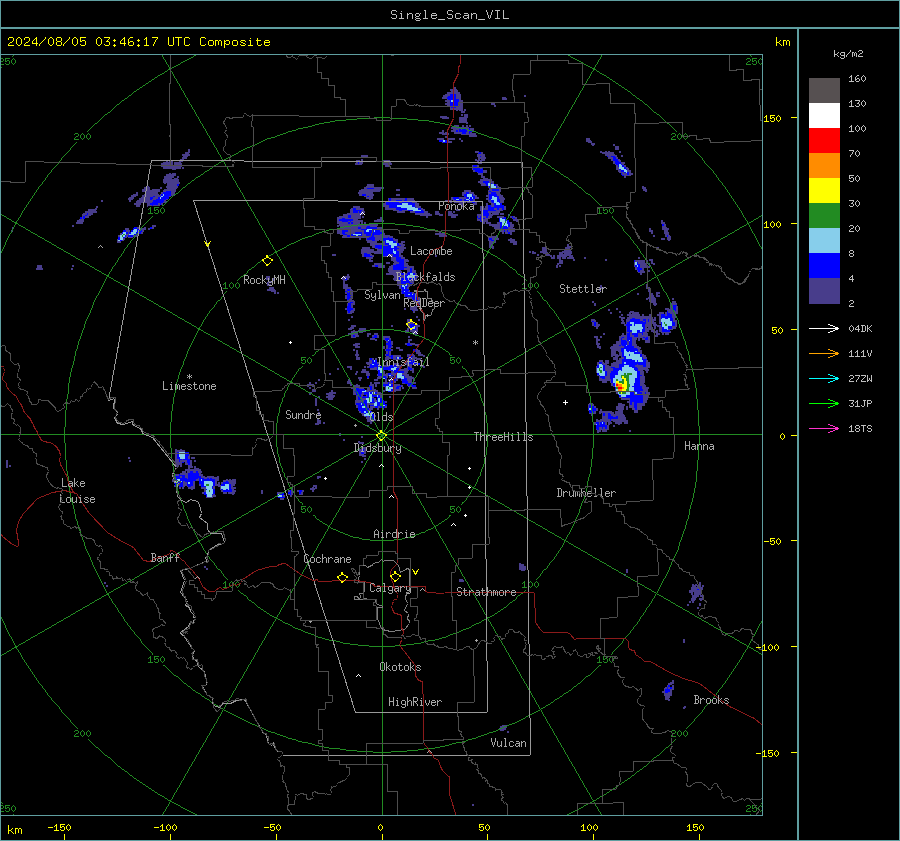Click the Innisfail city label
This screenshot has width=900, height=841.
tap(403, 362)
